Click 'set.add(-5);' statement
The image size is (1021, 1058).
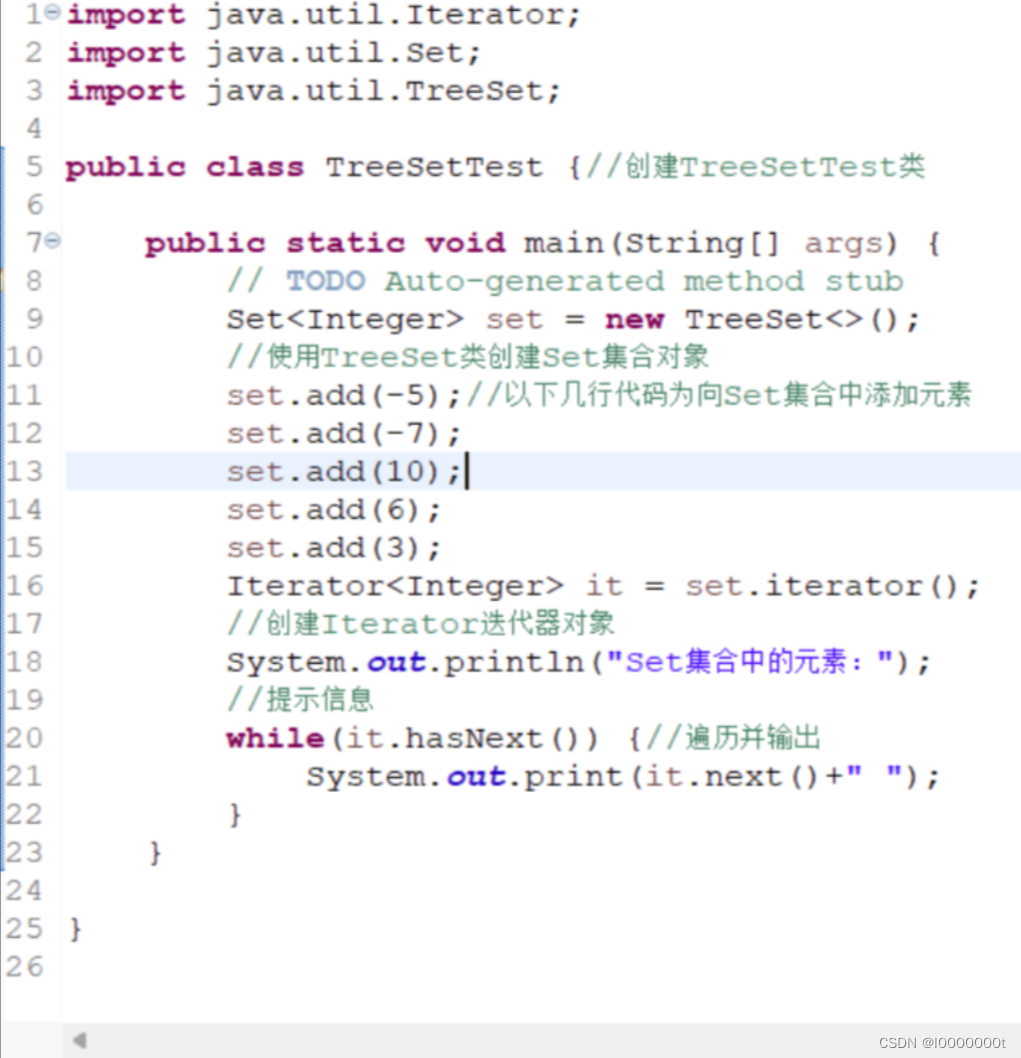[x=343, y=395]
